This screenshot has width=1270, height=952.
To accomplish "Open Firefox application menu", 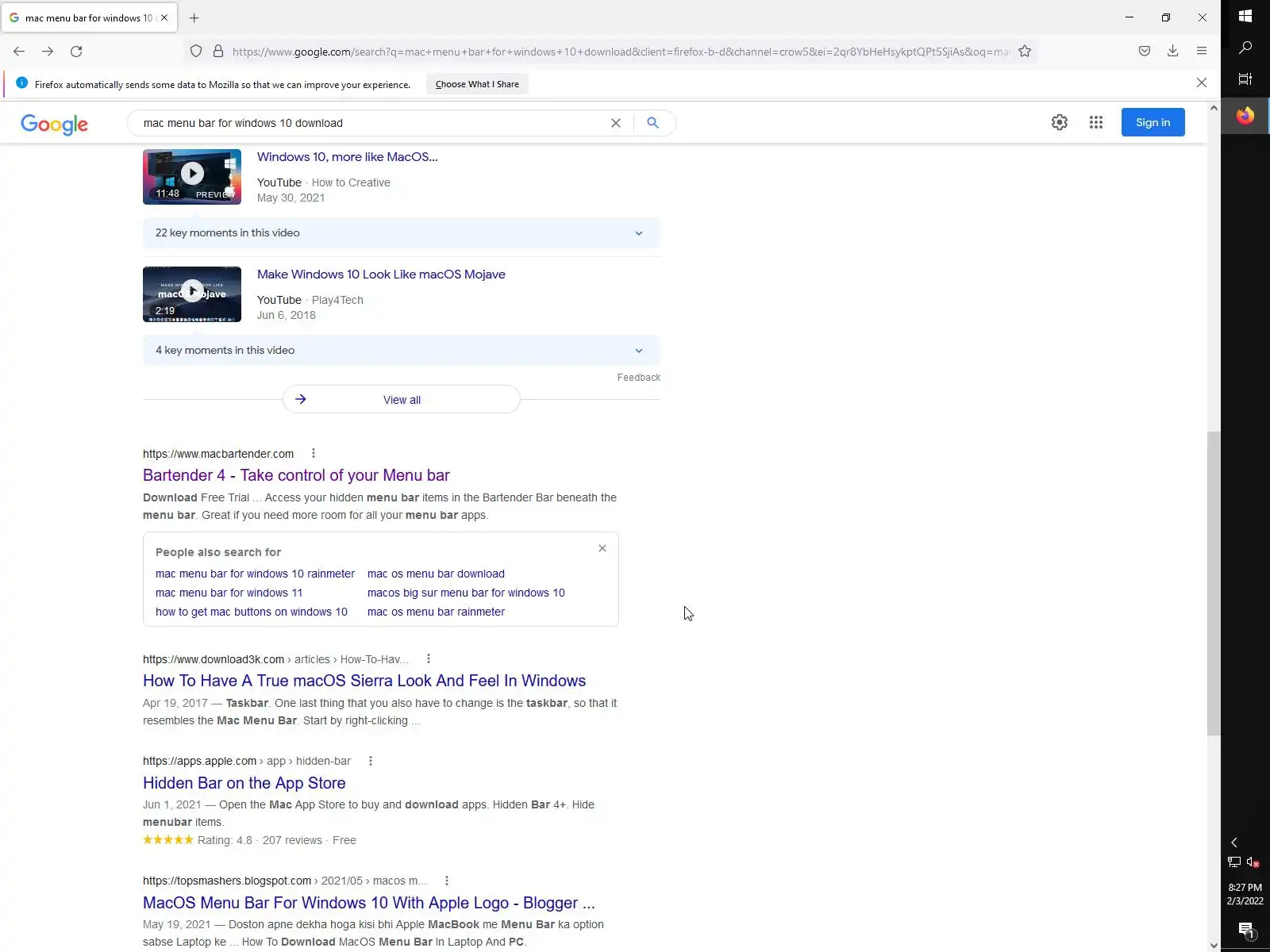I will [x=1202, y=52].
